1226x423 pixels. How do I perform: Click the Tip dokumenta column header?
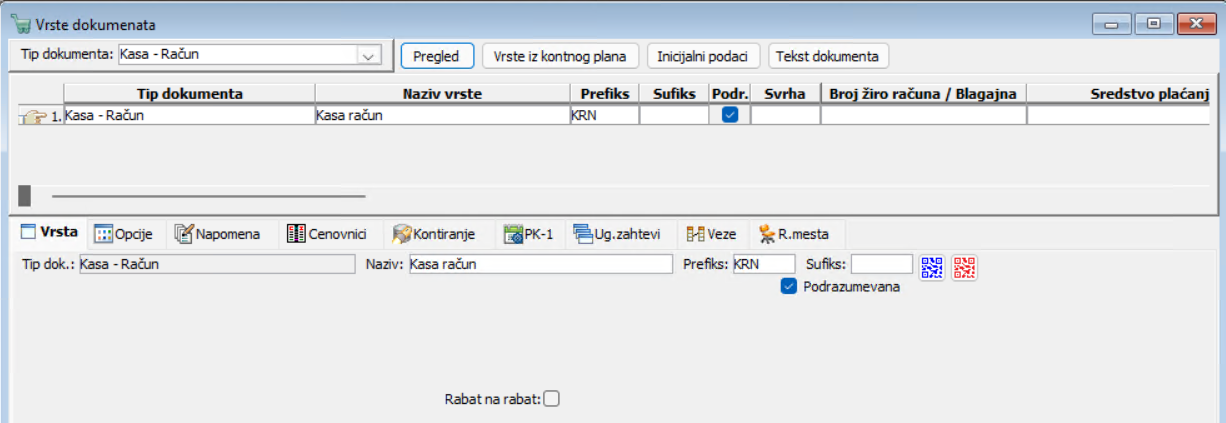190,93
